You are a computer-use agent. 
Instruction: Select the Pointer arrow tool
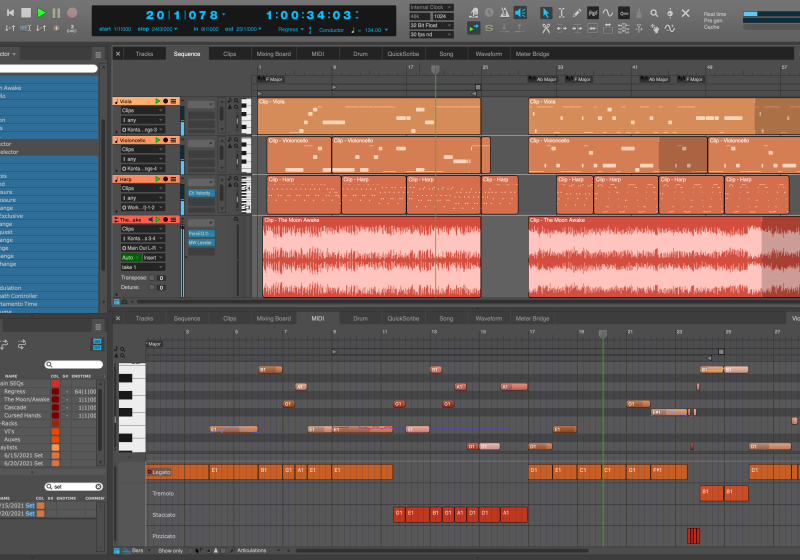pos(546,13)
